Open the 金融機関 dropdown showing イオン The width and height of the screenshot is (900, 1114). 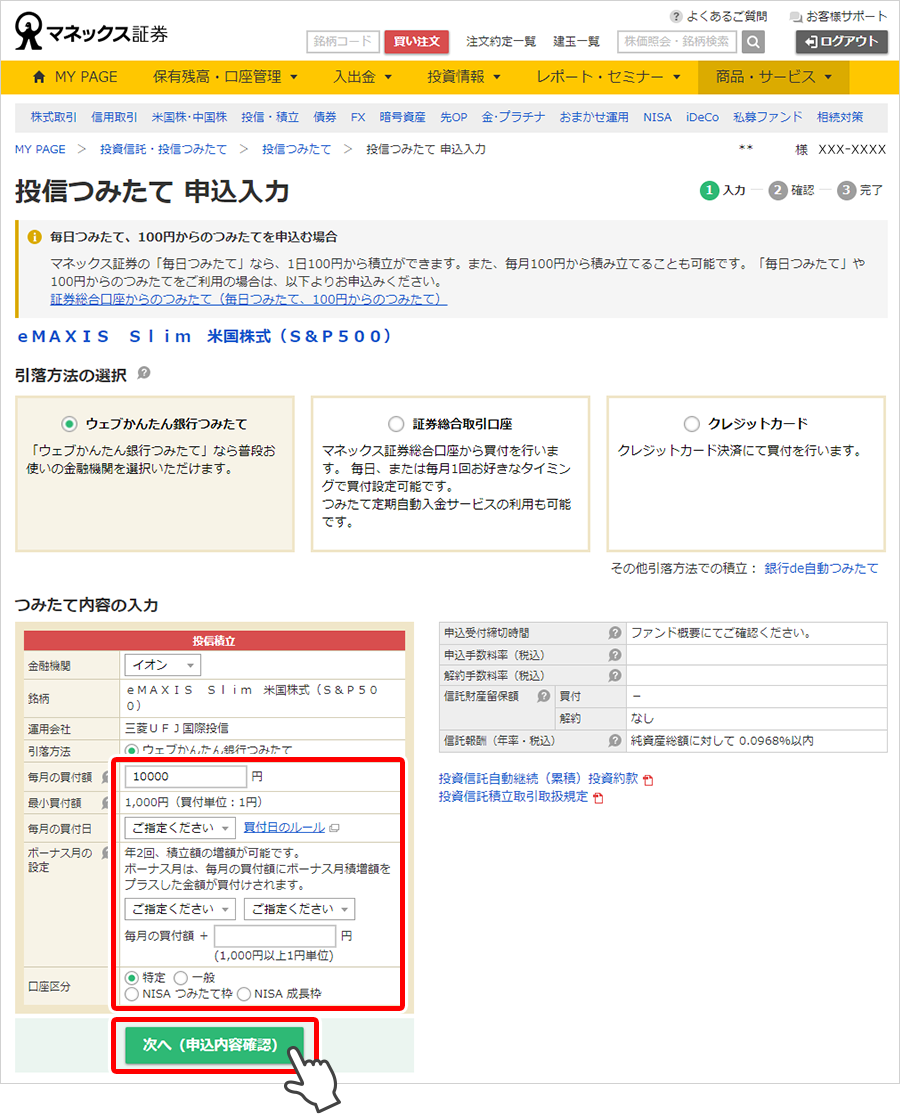pos(163,665)
